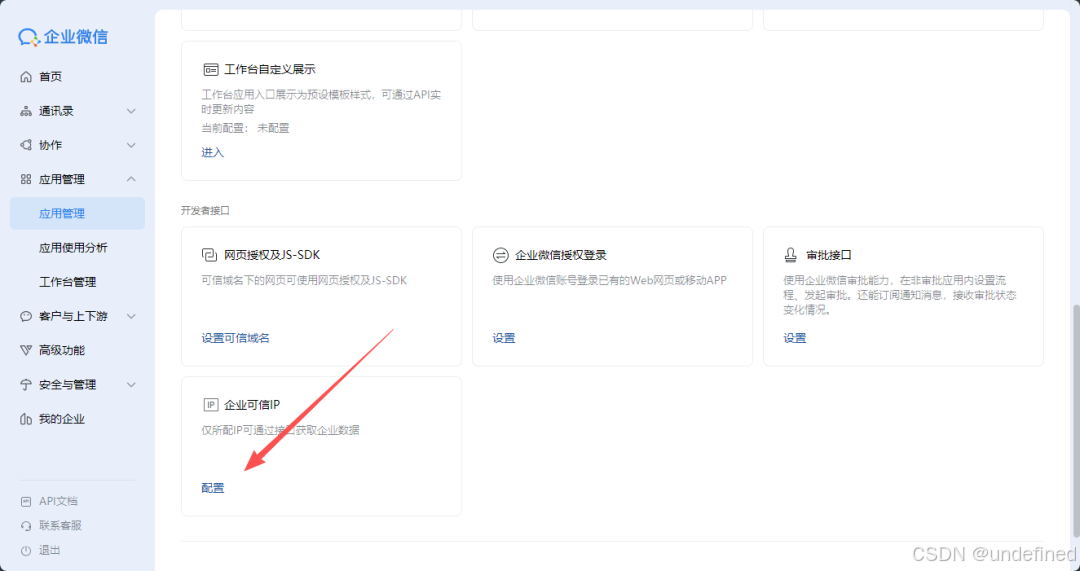Click the 网页授权及JS-SDK card icon
Image resolution: width=1080 pixels, height=571 pixels.
(209, 255)
